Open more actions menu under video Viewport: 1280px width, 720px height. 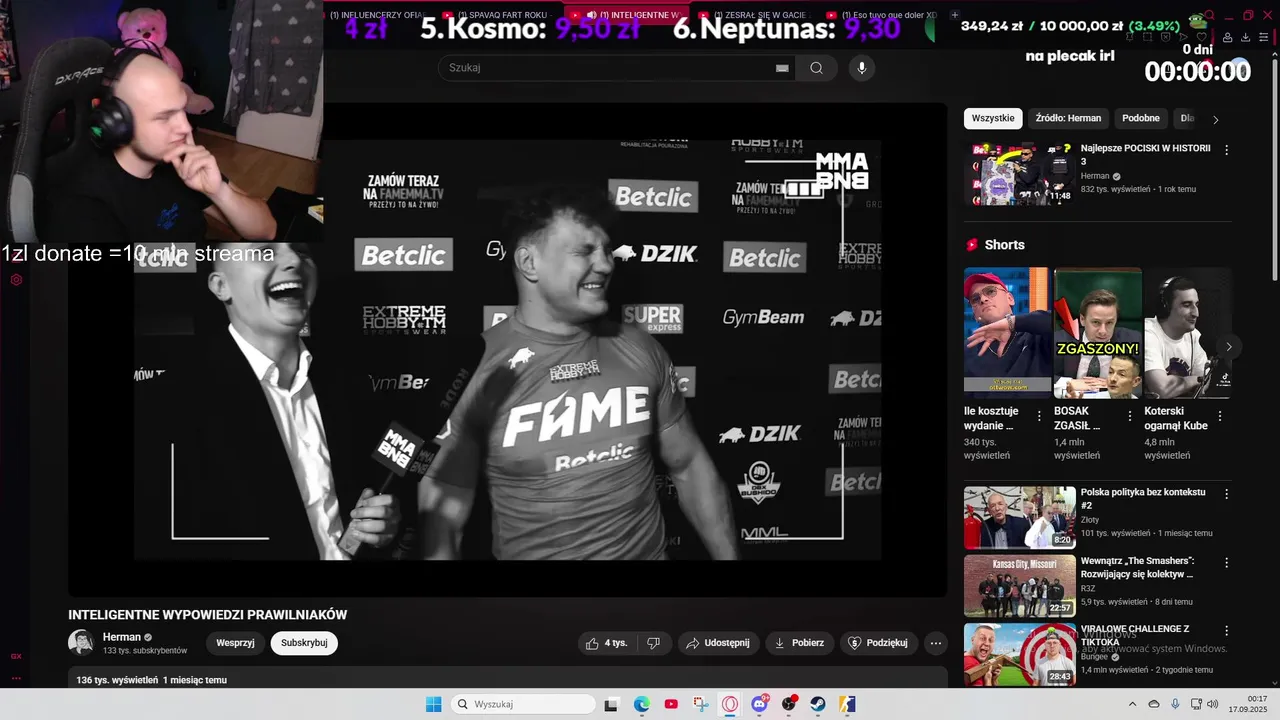point(936,643)
